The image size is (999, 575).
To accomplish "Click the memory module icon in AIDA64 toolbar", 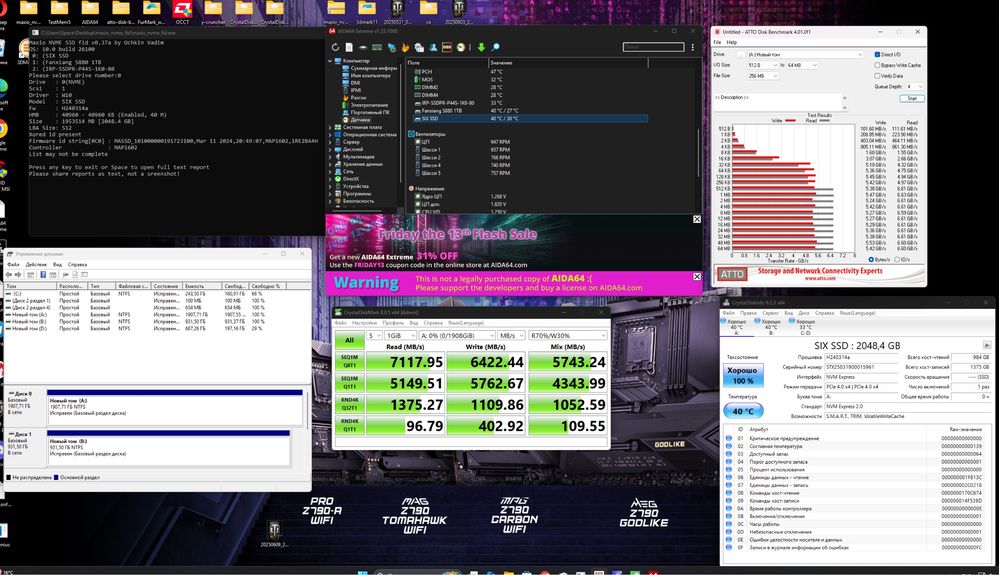I will (x=377, y=47).
